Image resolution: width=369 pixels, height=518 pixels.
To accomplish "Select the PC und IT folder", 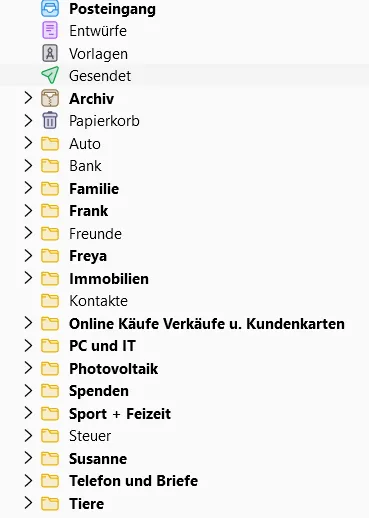I will [102, 346].
